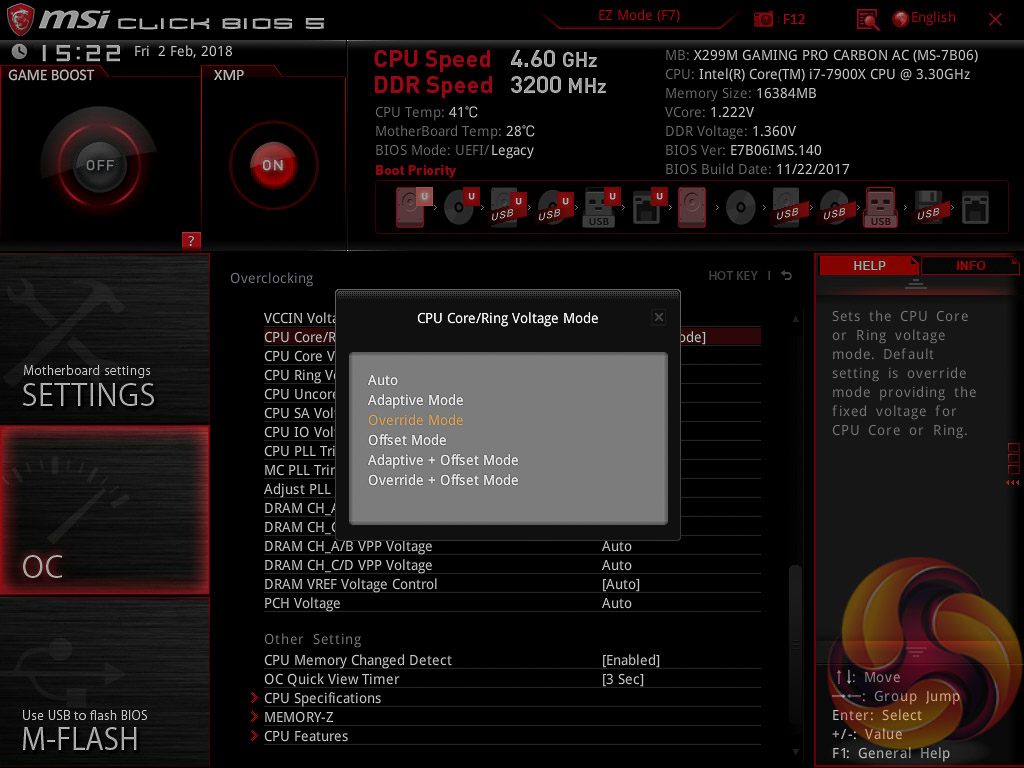Select the last legacy network boot icon
Screen dimensions: 1024x768
975,208
